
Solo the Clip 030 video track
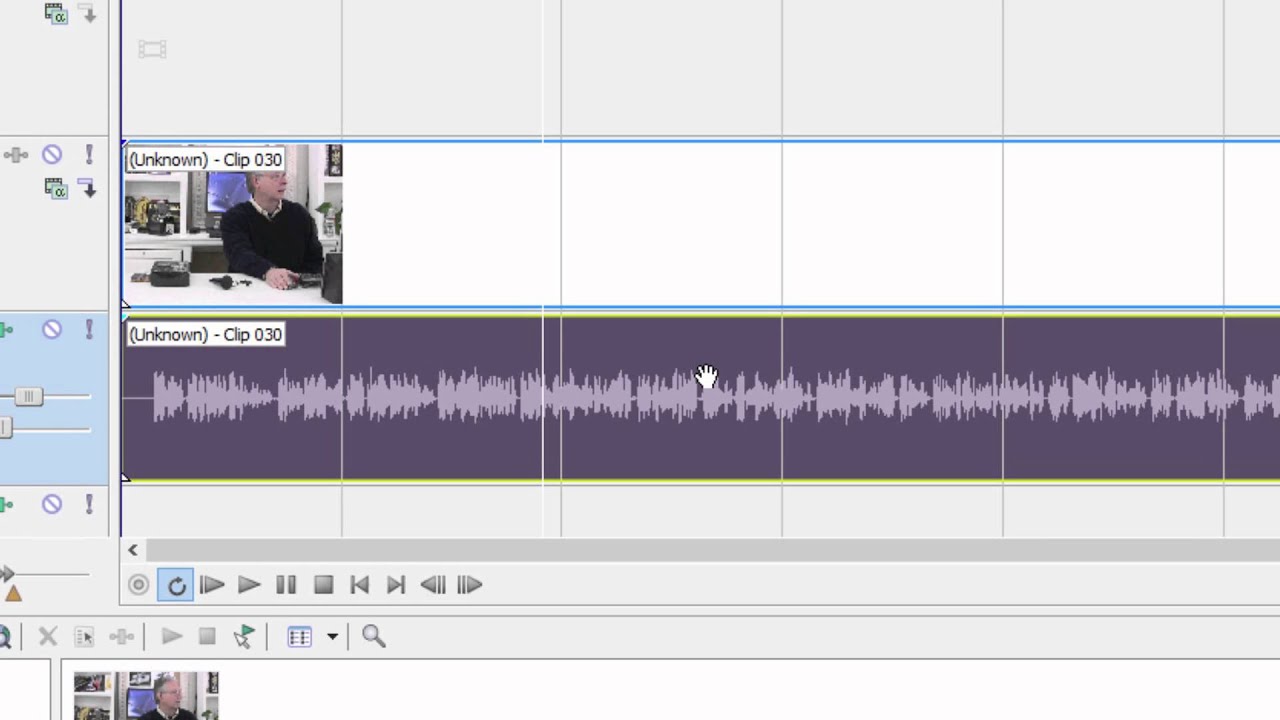89,155
